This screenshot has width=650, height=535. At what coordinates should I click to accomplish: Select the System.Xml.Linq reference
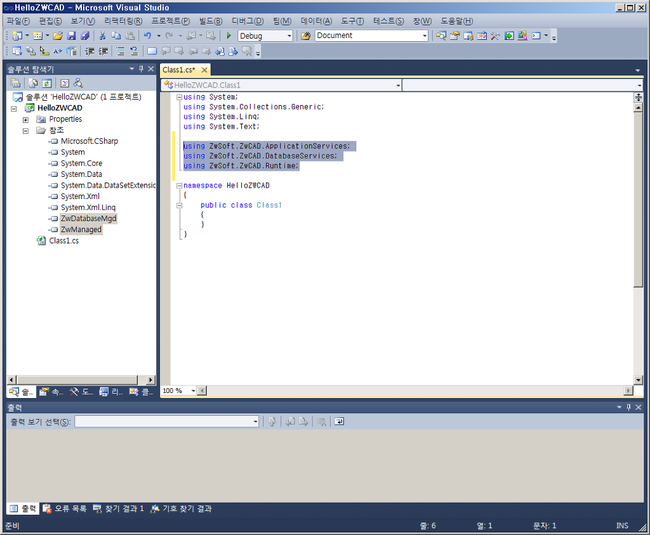coord(88,207)
